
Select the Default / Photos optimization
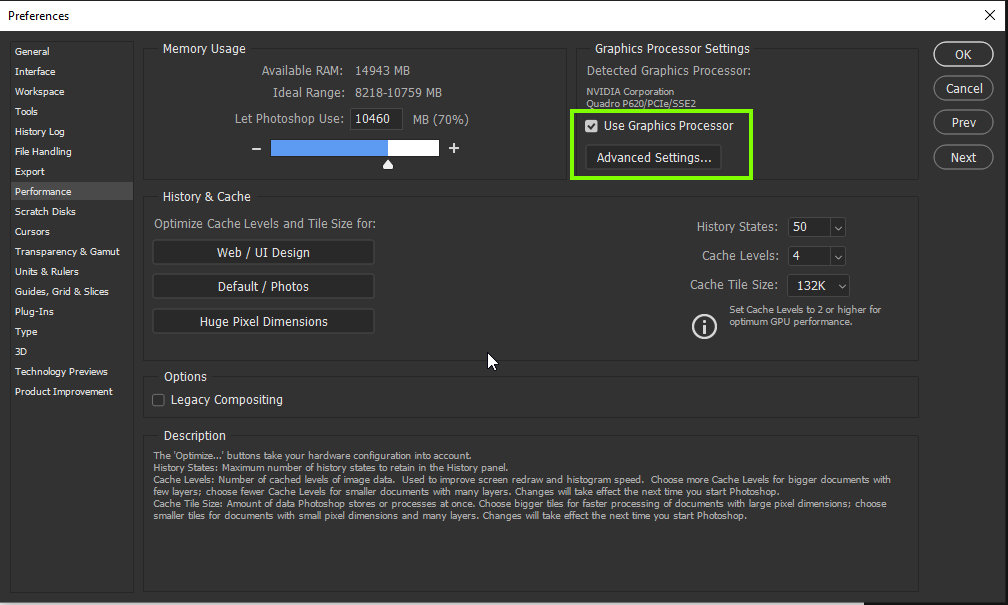pos(262,286)
